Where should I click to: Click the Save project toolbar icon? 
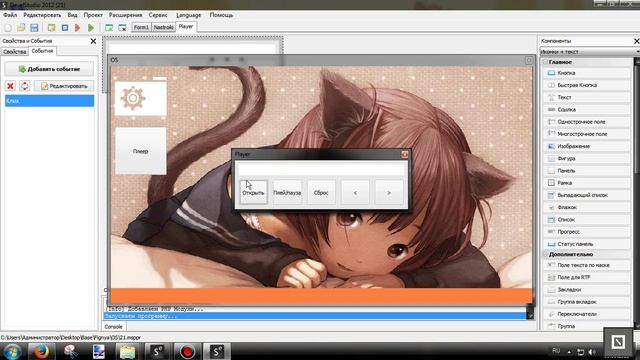(x=34, y=28)
